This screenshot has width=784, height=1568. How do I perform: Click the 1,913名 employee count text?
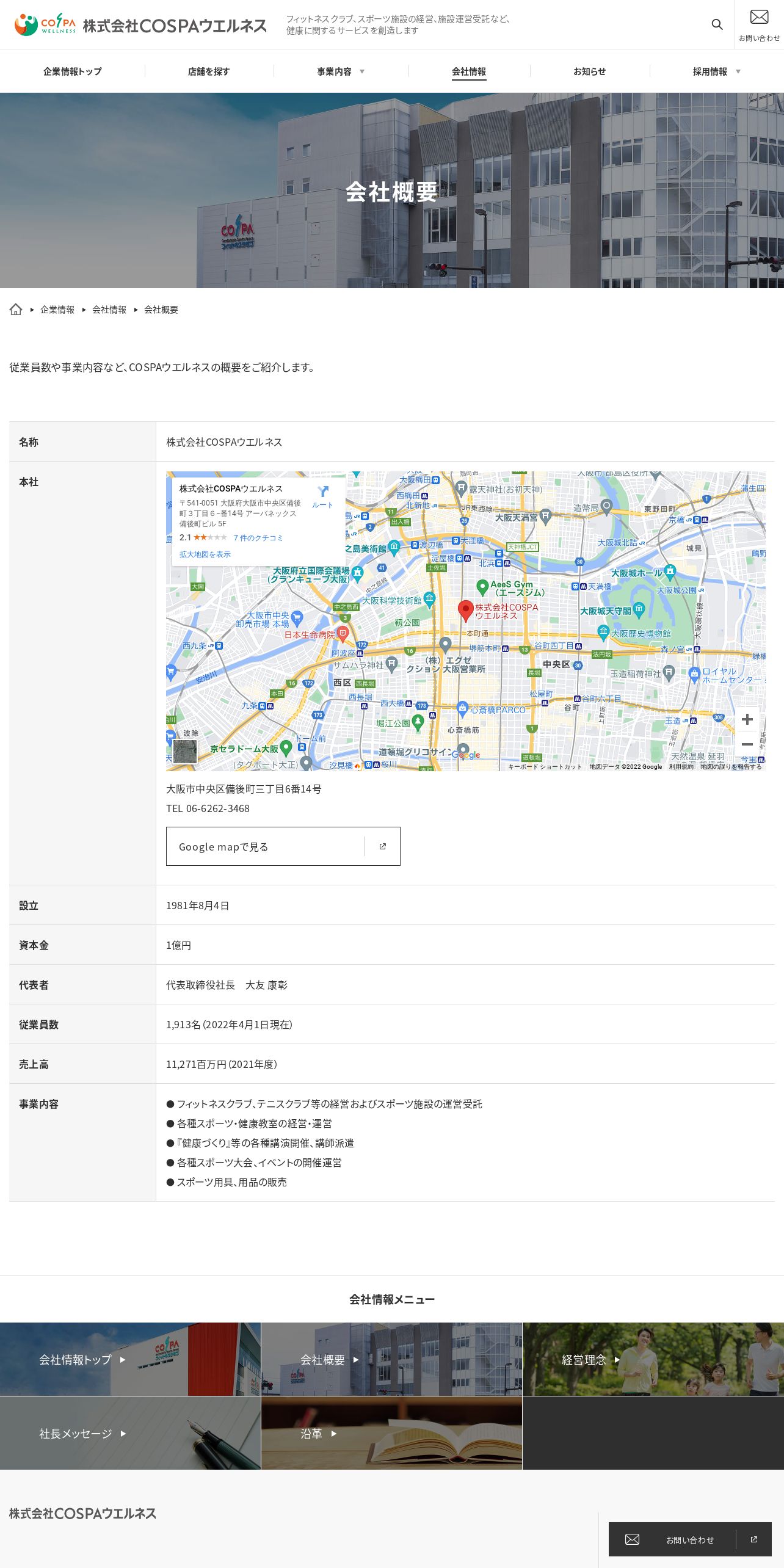pyautogui.click(x=229, y=1025)
